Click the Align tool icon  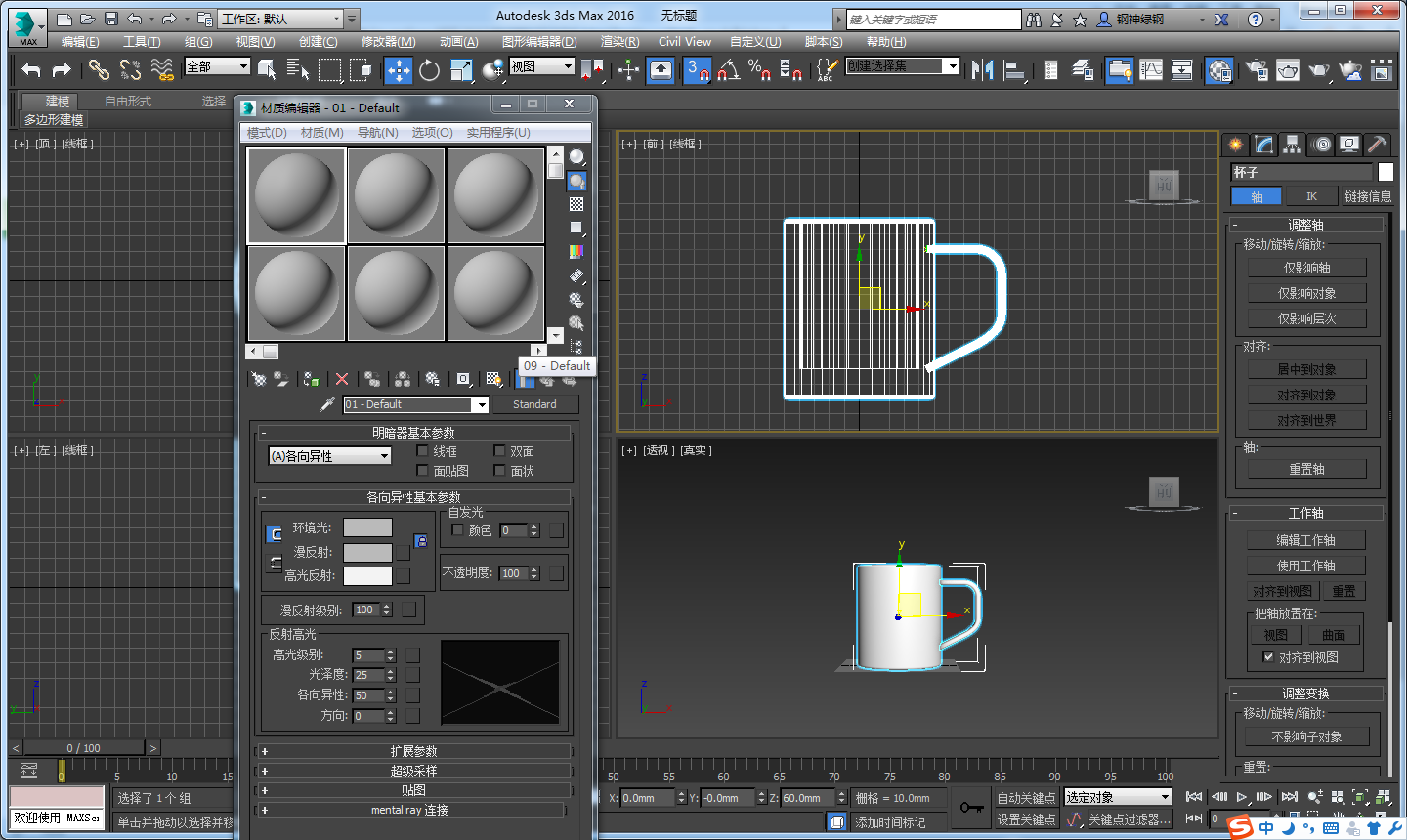coord(1014,69)
